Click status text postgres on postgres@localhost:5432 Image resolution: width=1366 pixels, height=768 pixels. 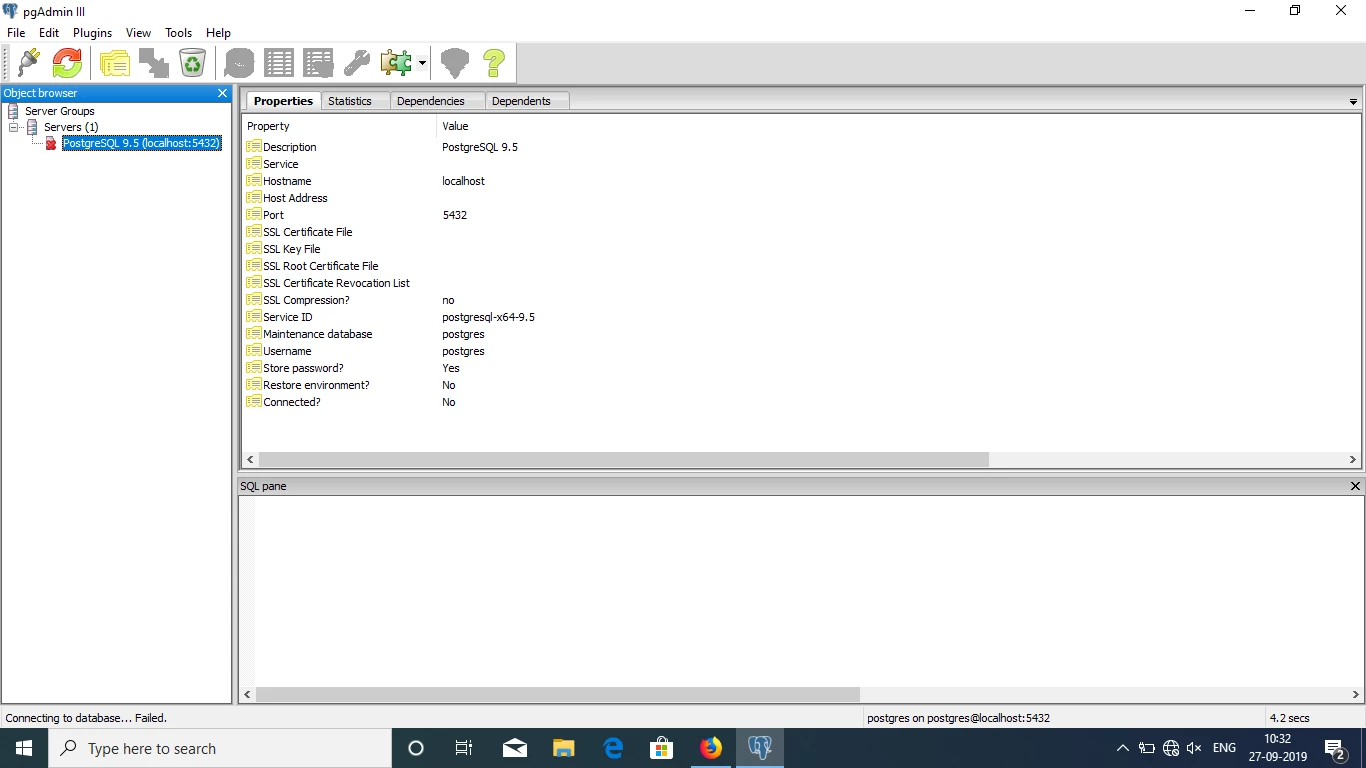tap(958, 718)
